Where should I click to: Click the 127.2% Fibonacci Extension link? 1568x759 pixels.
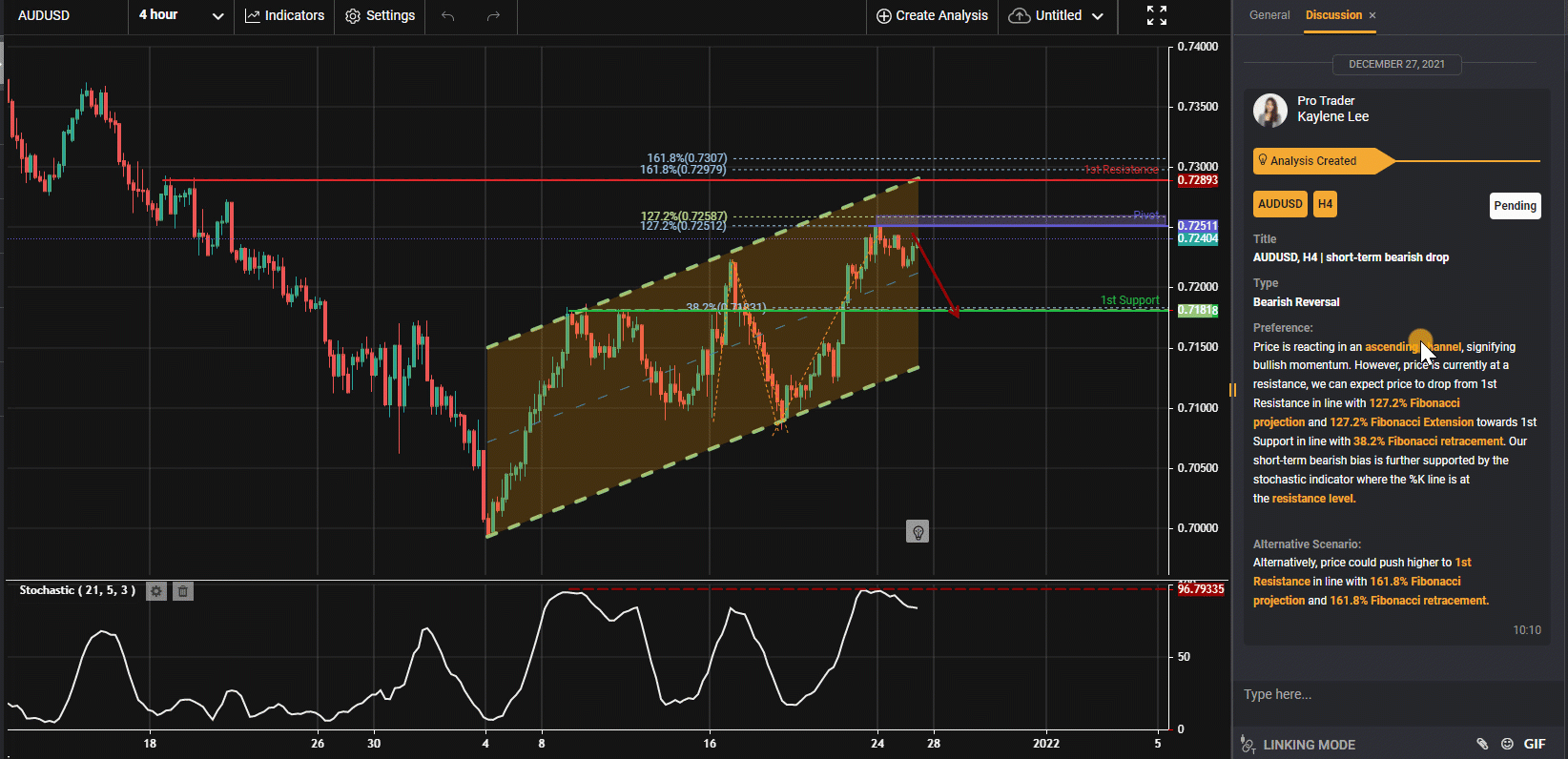click(1401, 422)
